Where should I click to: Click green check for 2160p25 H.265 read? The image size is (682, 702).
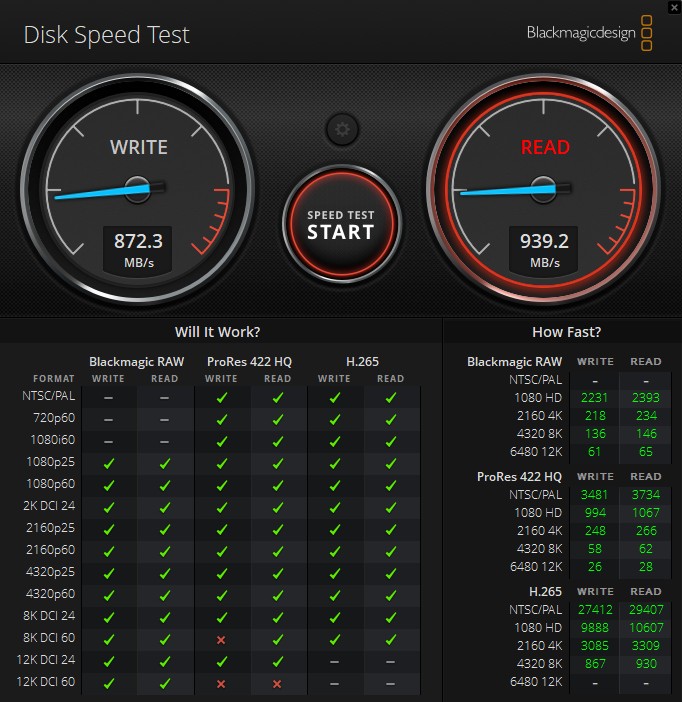(391, 529)
